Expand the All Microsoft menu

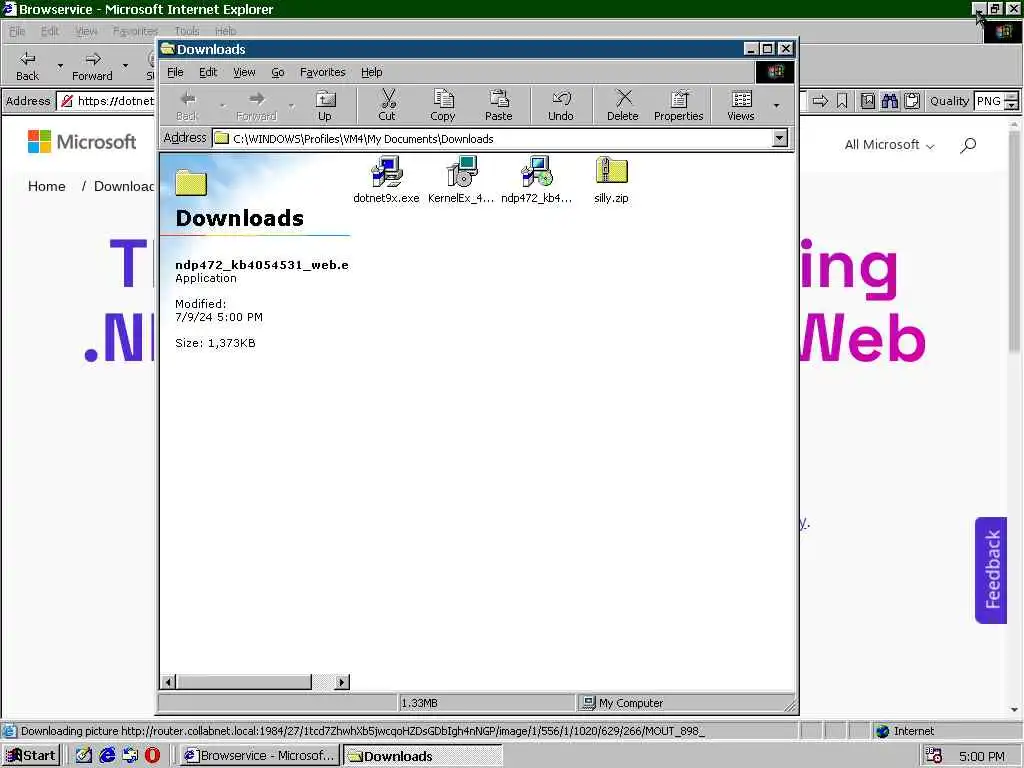point(889,145)
